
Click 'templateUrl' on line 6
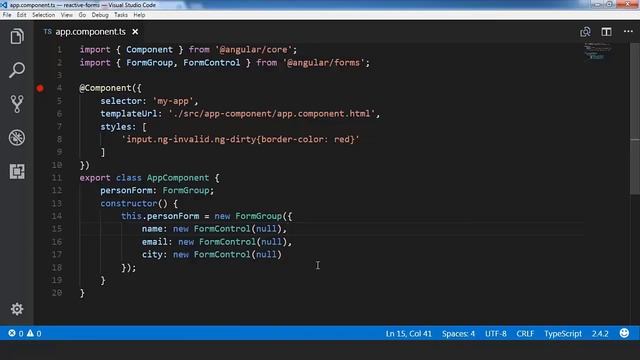129,113
